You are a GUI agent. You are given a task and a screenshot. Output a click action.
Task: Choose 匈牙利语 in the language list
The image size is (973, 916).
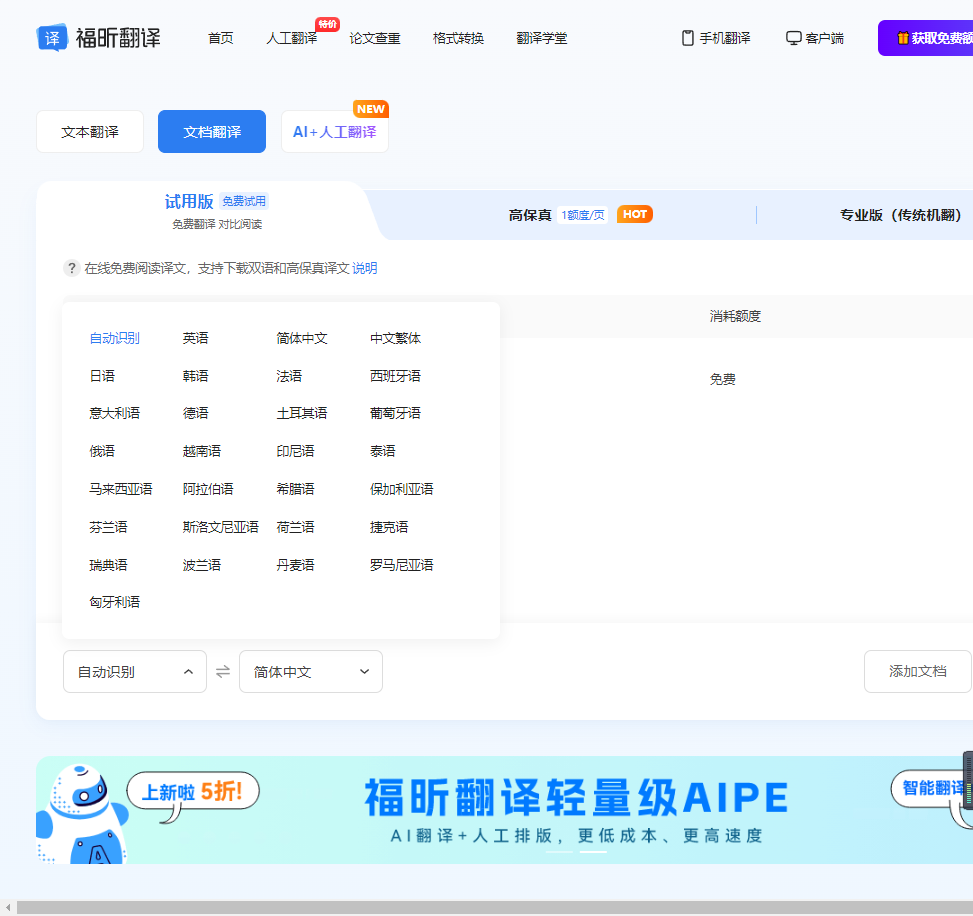click(115, 602)
